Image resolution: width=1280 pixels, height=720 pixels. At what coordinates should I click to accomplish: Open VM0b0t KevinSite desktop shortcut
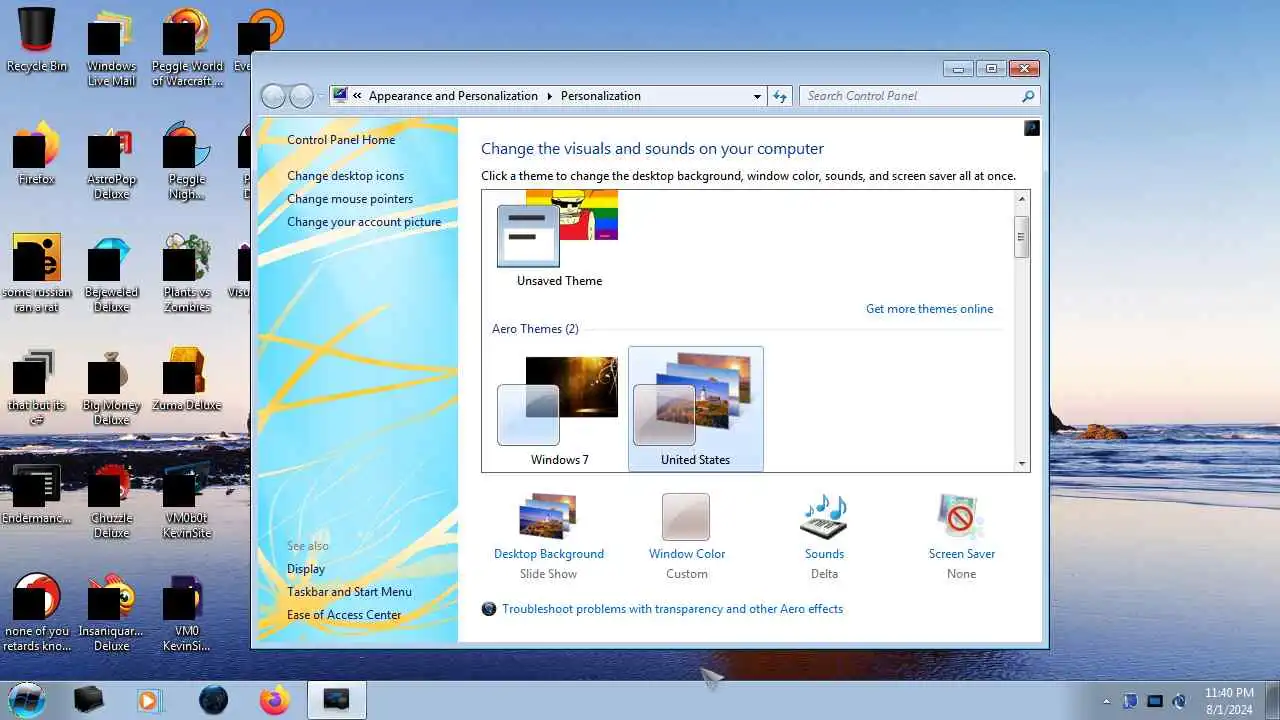coord(187,499)
